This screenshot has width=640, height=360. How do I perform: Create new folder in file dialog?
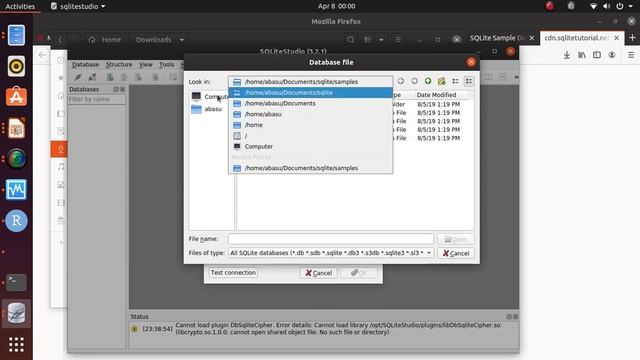point(441,81)
